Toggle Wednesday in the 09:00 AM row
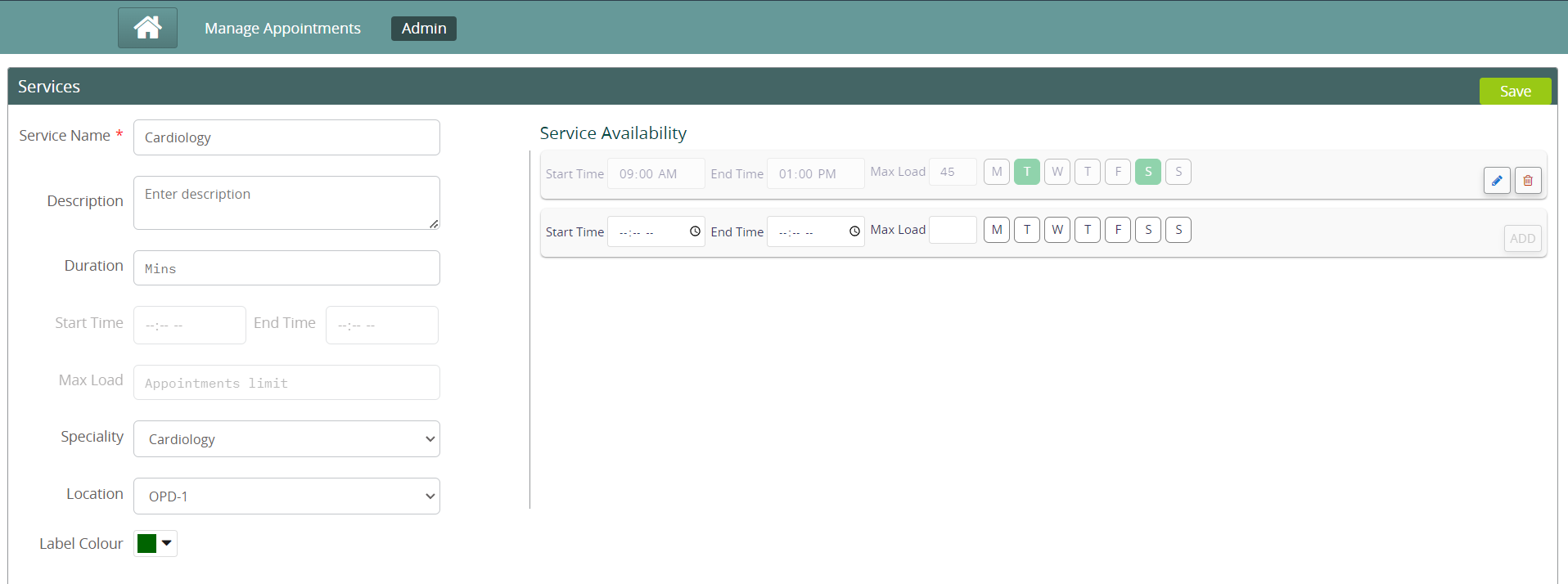This screenshot has height=584, width=1568. point(1057,172)
